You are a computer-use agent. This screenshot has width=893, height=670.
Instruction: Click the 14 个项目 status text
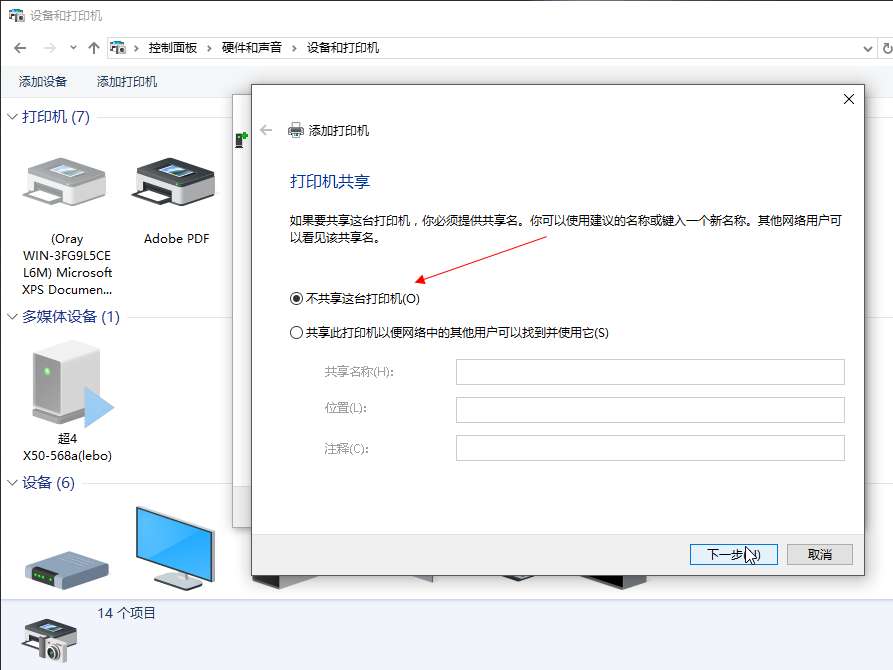[126, 613]
